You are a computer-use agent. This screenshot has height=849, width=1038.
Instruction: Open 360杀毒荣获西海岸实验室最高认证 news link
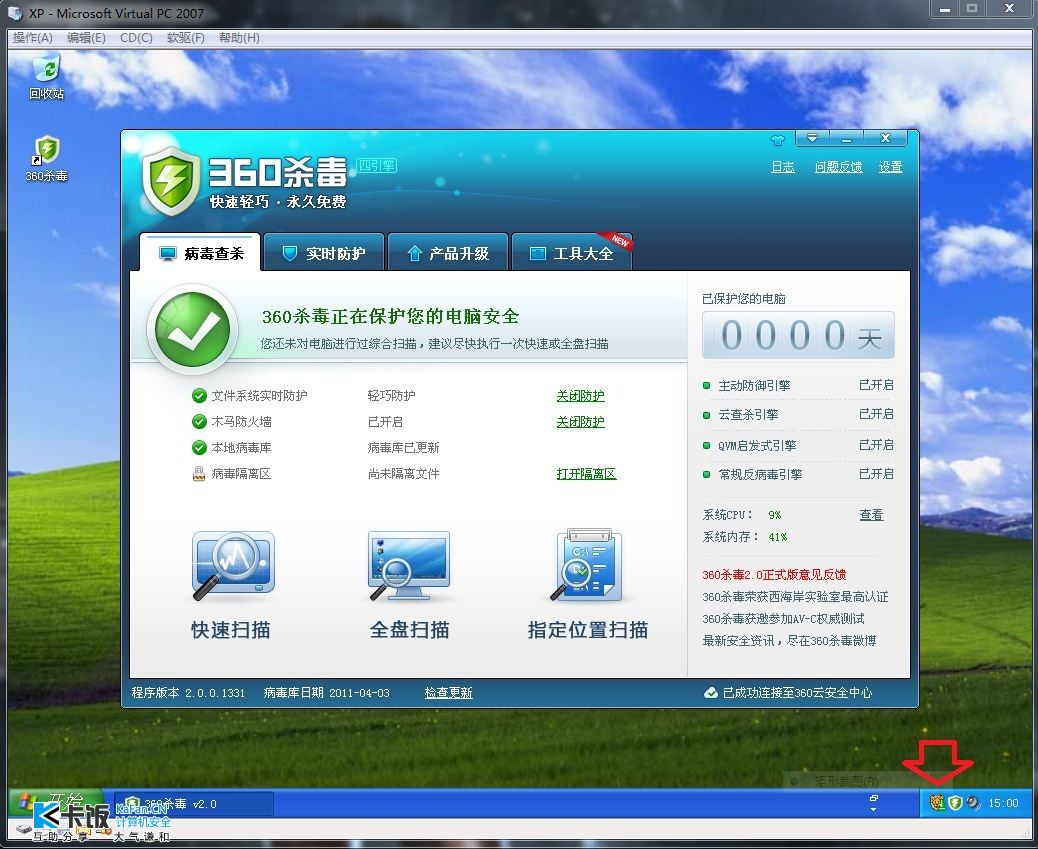click(x=795, y=597)
